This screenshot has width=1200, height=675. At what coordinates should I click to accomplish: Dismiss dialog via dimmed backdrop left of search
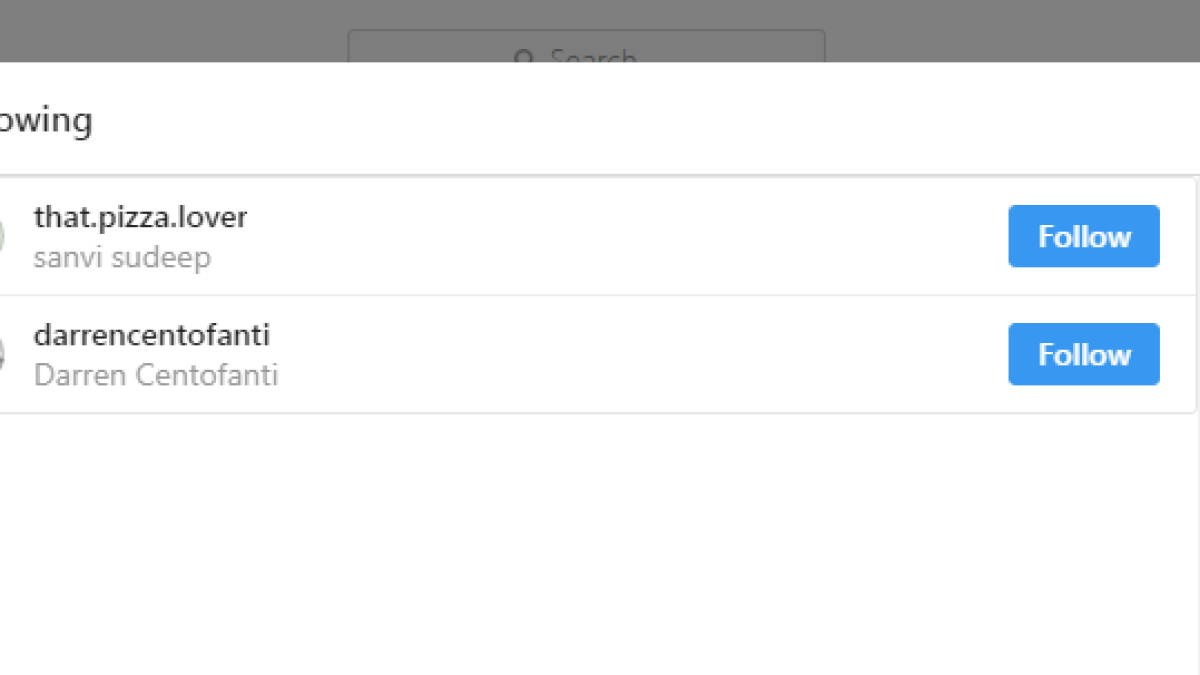[170, 30]
